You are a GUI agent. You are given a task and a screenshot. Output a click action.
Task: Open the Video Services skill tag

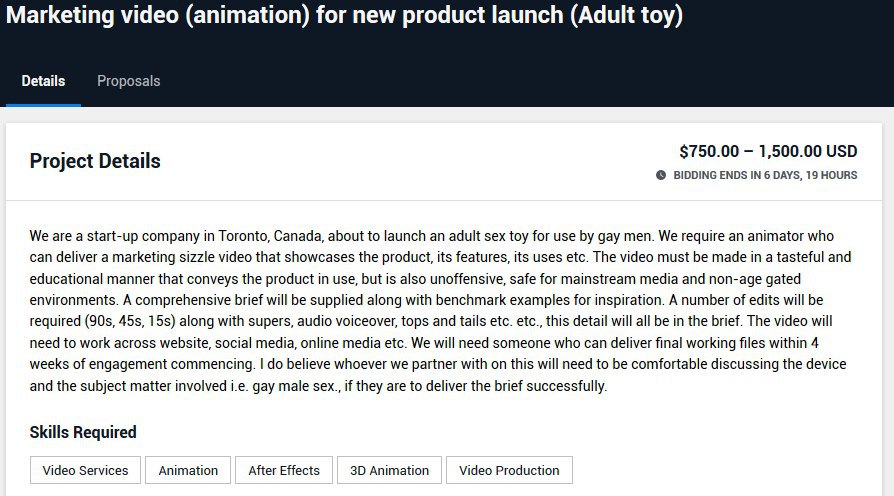pos(86,470)
